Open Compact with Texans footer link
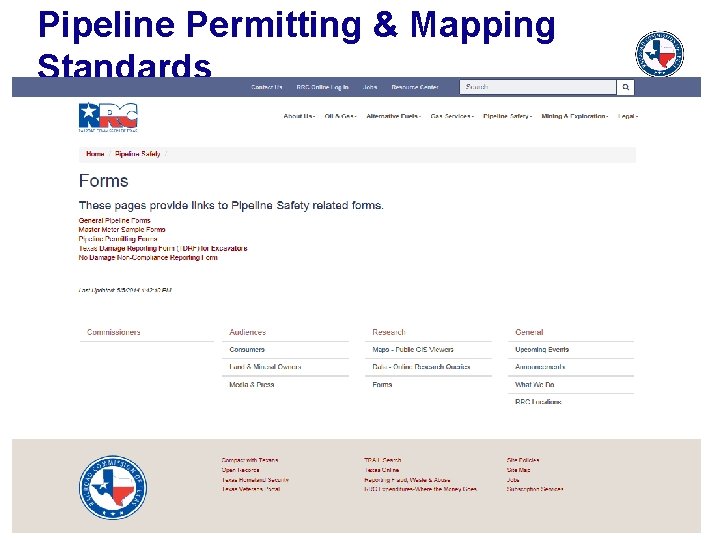This screenshot has height=540, width=720. click(x=250, y=460)
